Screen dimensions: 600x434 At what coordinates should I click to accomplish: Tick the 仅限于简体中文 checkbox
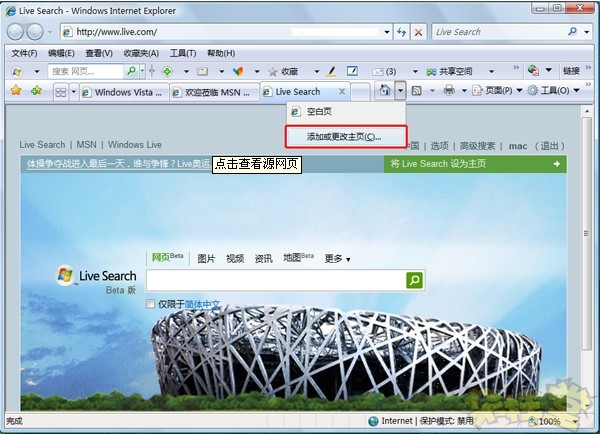(x=150, y=304)
